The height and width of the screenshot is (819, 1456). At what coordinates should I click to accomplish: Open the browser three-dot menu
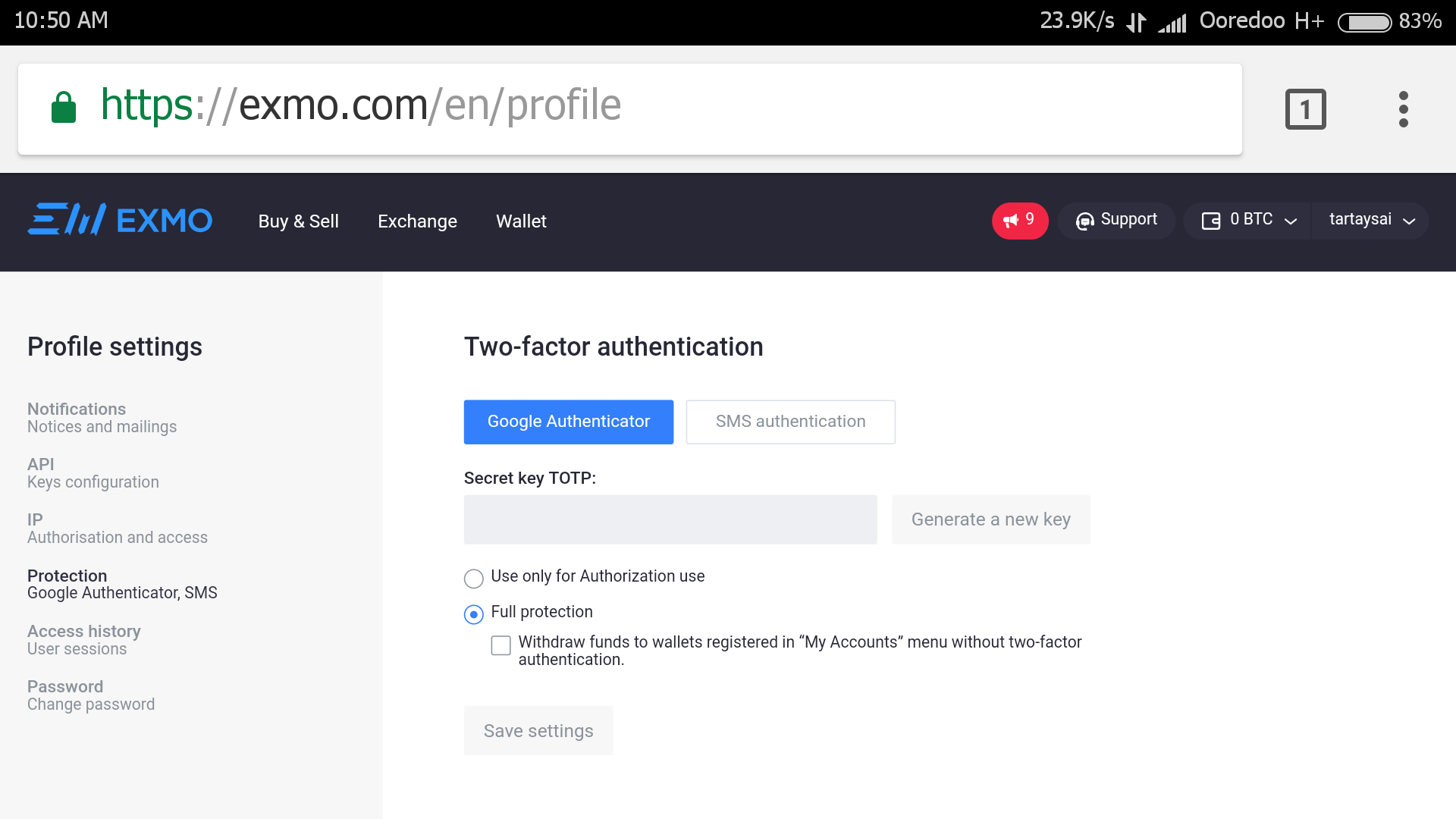[x=1403, y=109]
